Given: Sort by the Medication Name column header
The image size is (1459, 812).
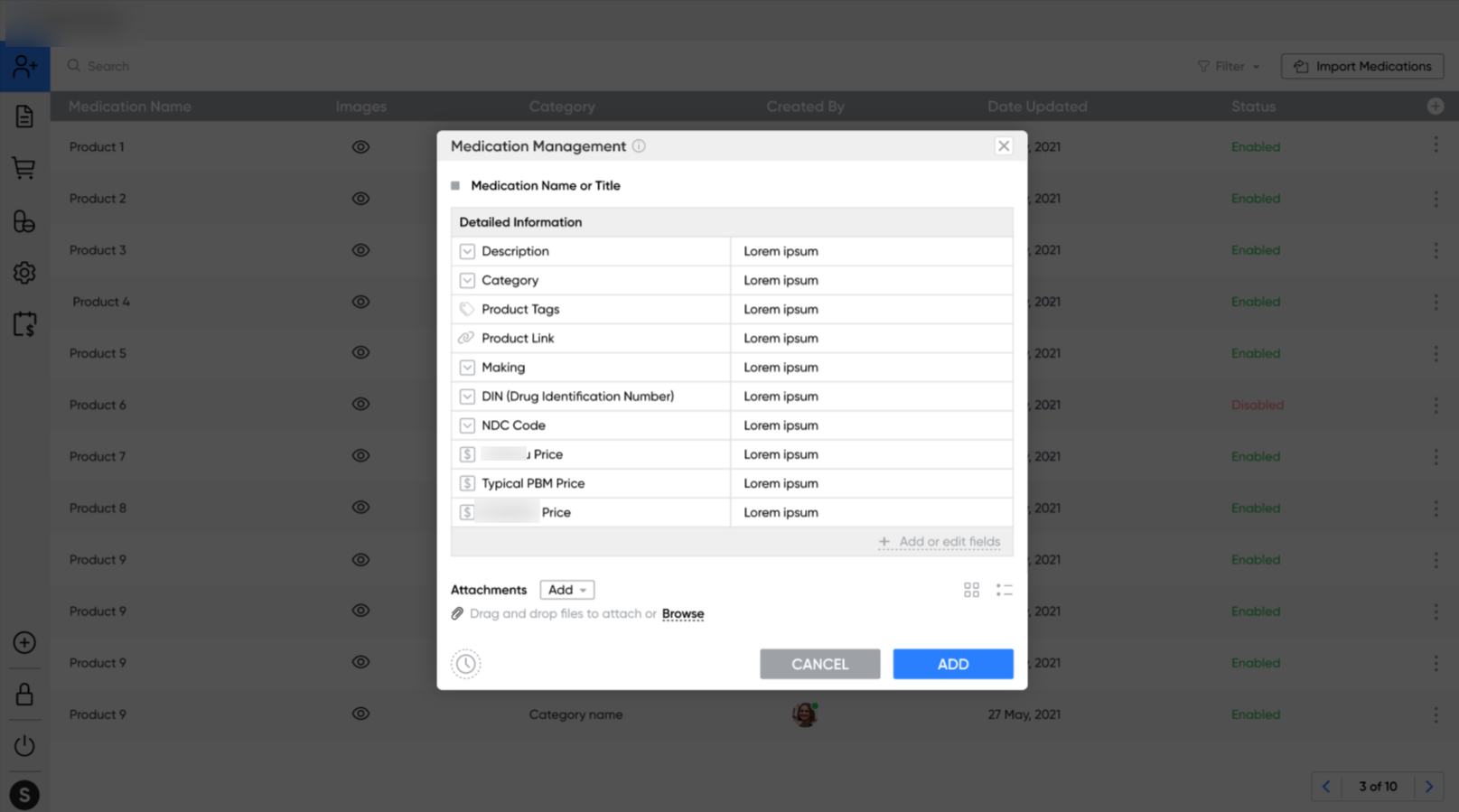Looking at the screenshot, I should pos(130,107).
